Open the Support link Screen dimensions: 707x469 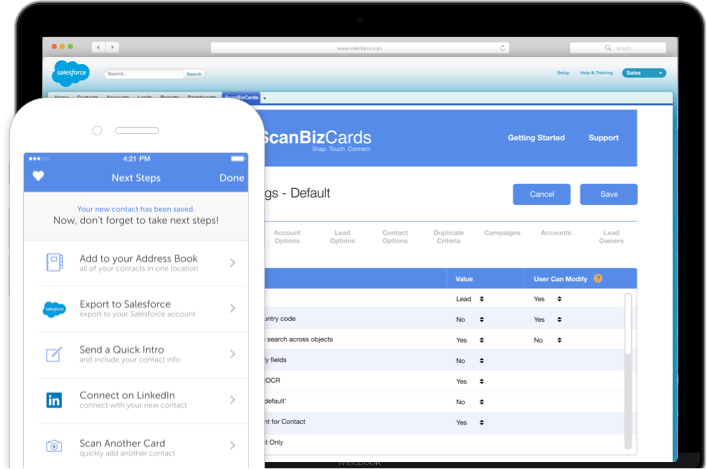(603, 138)
